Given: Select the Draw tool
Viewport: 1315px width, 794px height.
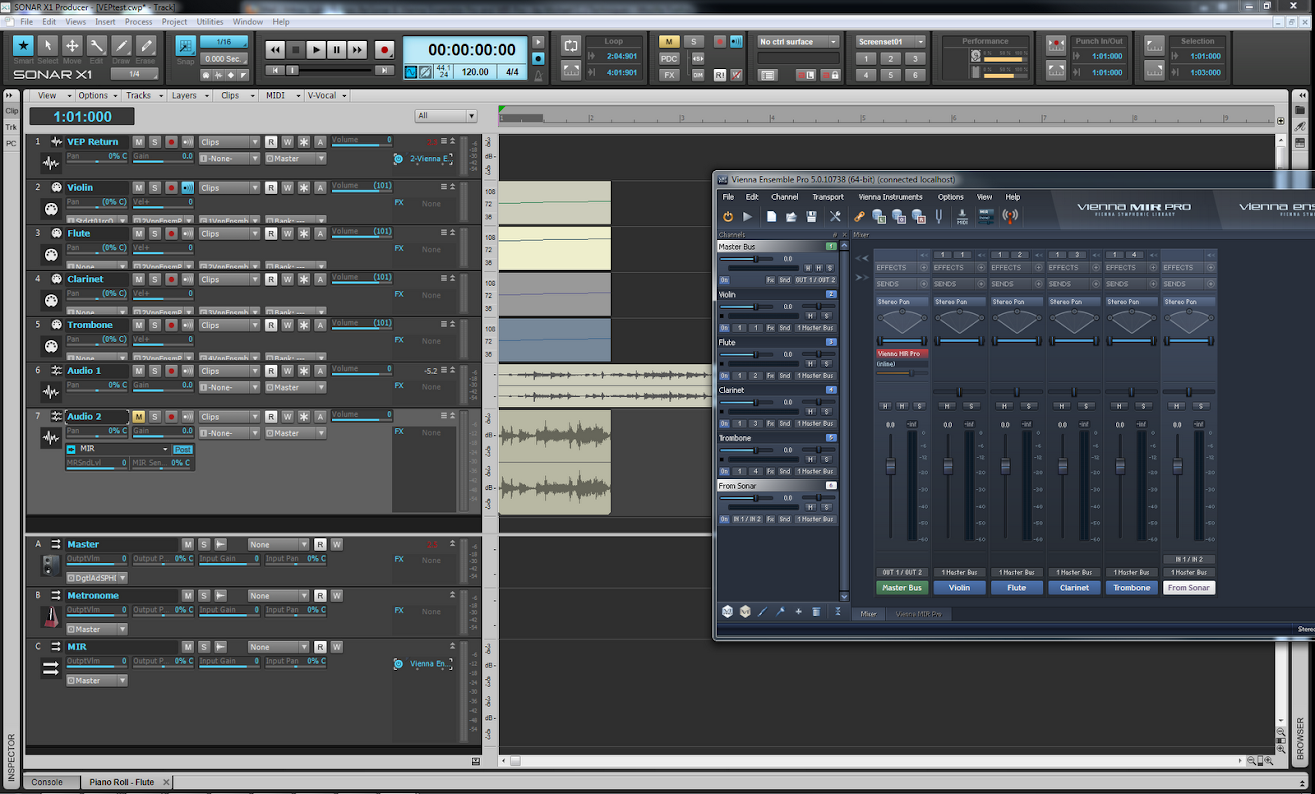Looking at the screenshot, I should [x=121, y=46].
